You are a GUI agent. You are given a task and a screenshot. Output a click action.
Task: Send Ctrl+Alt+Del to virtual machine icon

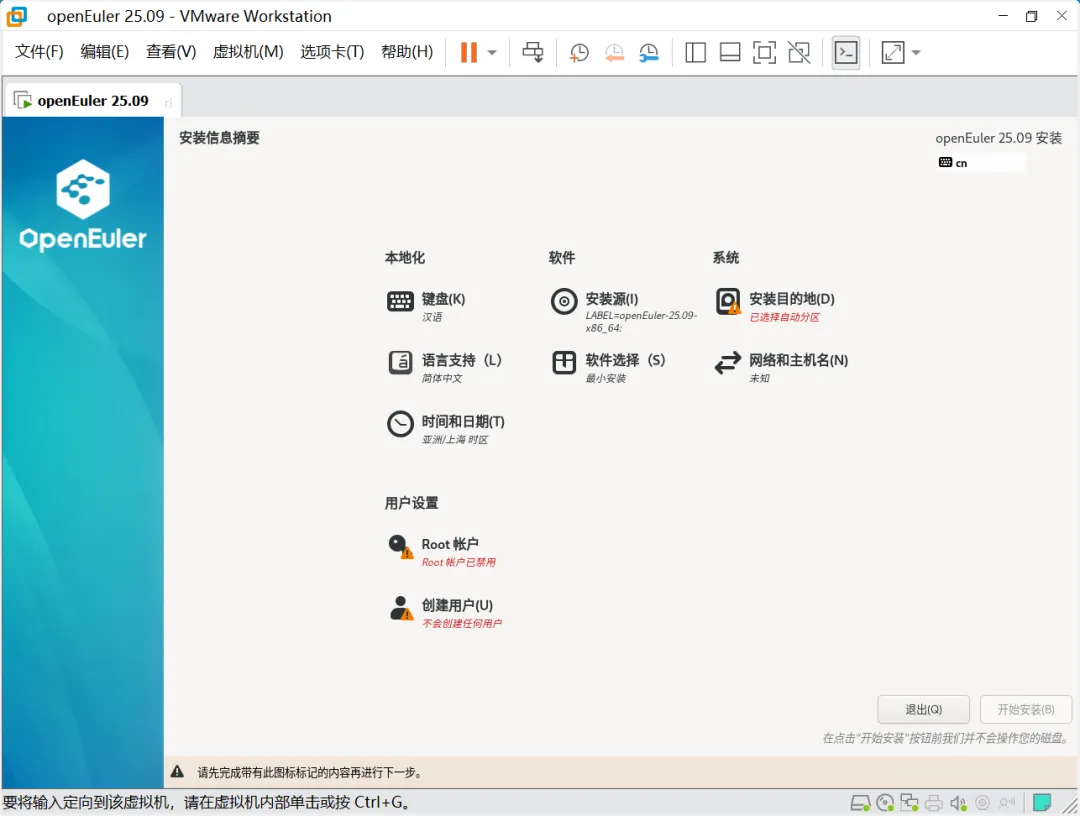532,52
